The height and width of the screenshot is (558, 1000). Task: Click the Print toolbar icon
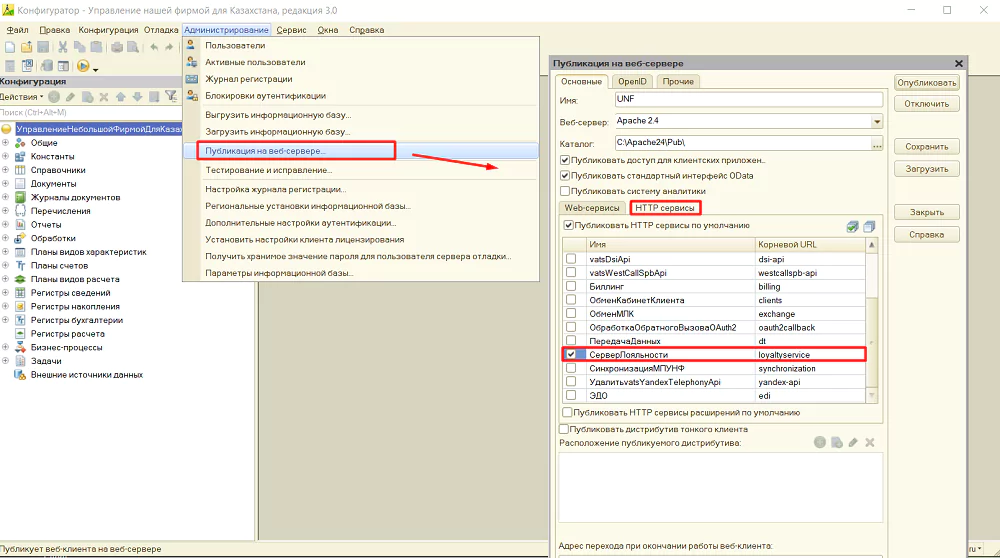point(117,47)
